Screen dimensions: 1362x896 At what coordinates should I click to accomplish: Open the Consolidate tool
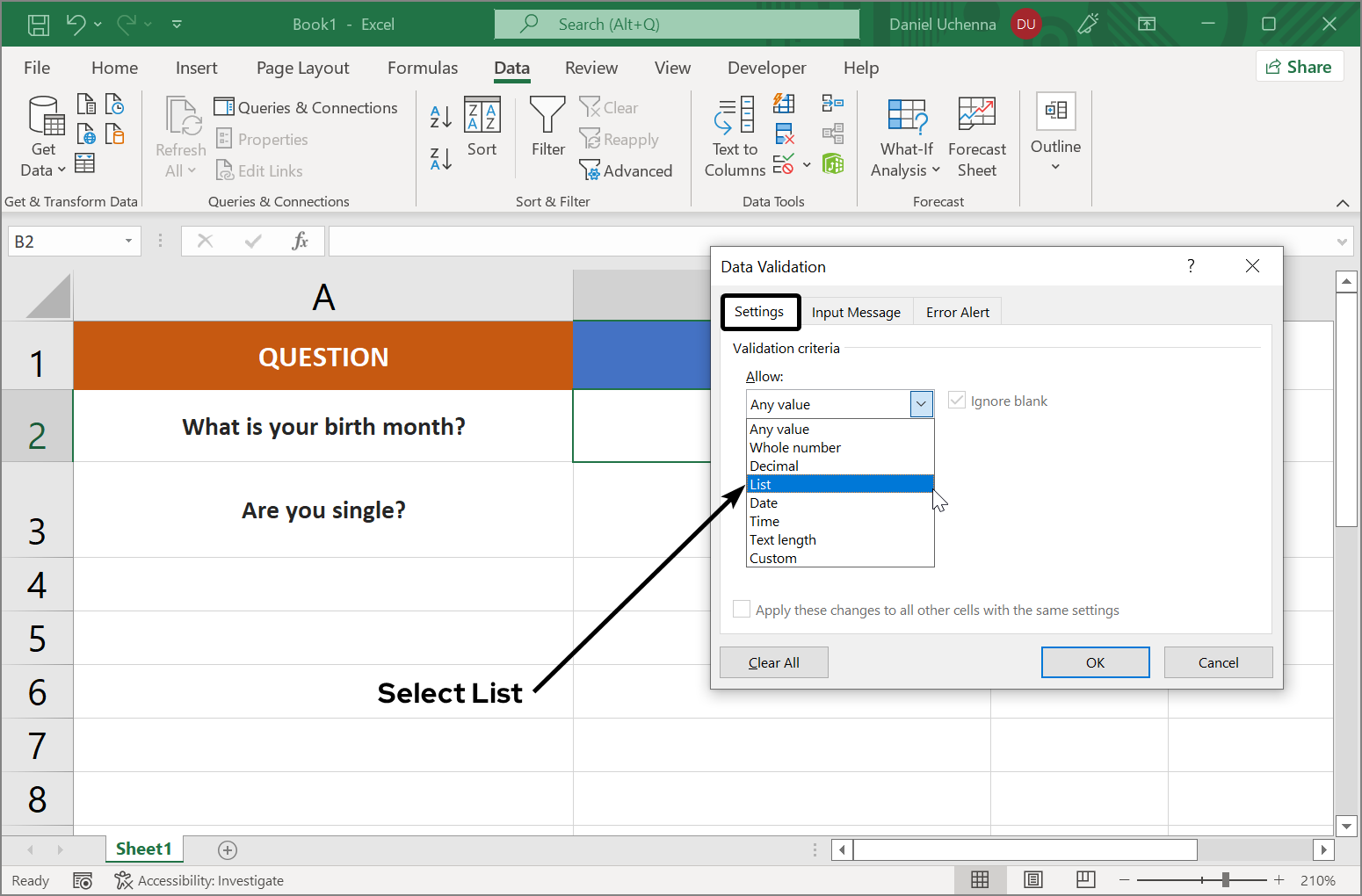(833, 103)
